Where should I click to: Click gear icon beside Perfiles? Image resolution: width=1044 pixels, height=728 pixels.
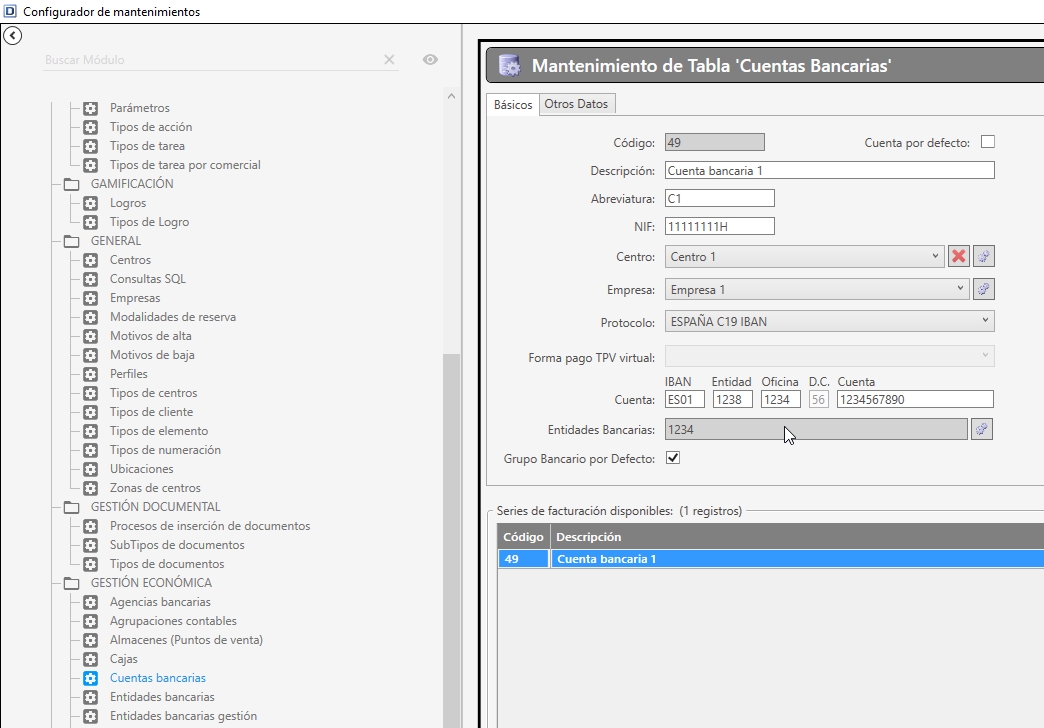pos(91,374)
